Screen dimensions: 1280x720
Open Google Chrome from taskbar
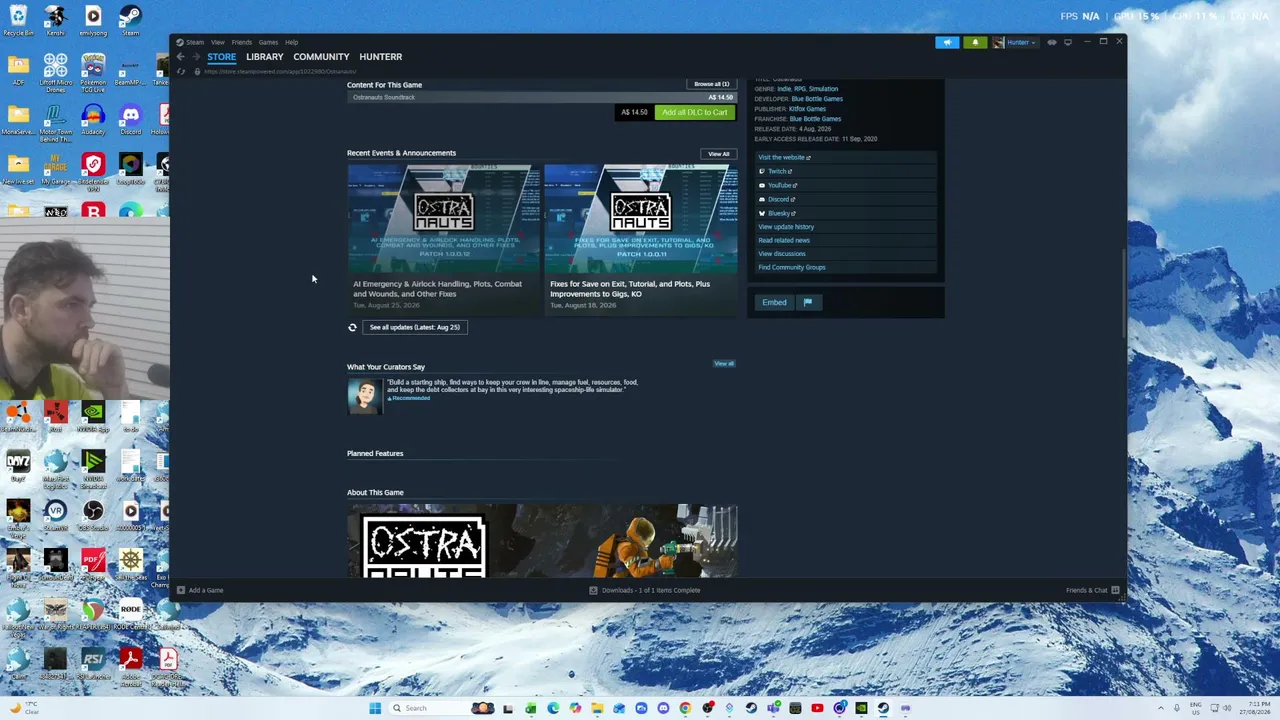(685, 708)
